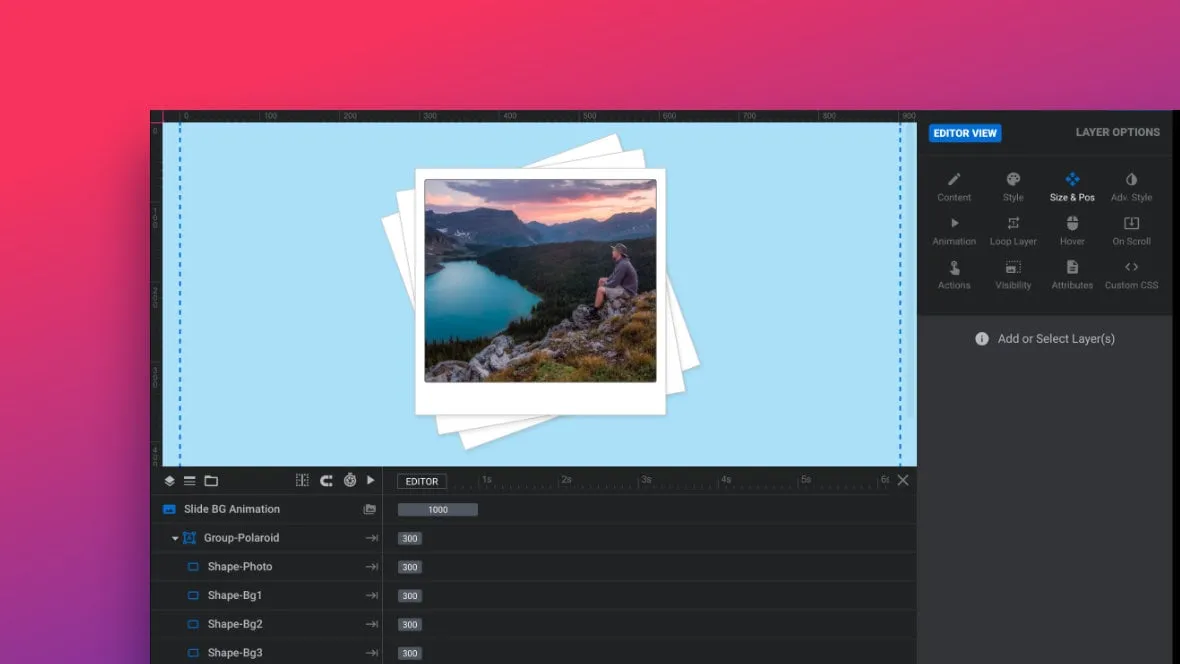
Task: Toggle the magnet snap icon in timeline
Action: click(x=326, y=481)
